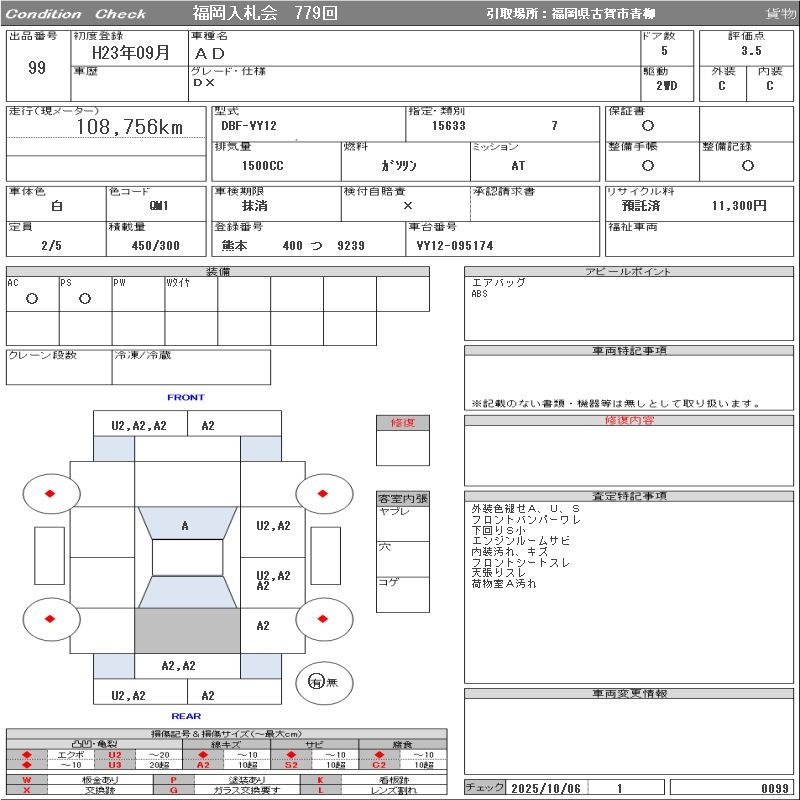The height and width of the screenshot is (800, 800).
Task: Click the car name AD
Action: click(210, 54)
